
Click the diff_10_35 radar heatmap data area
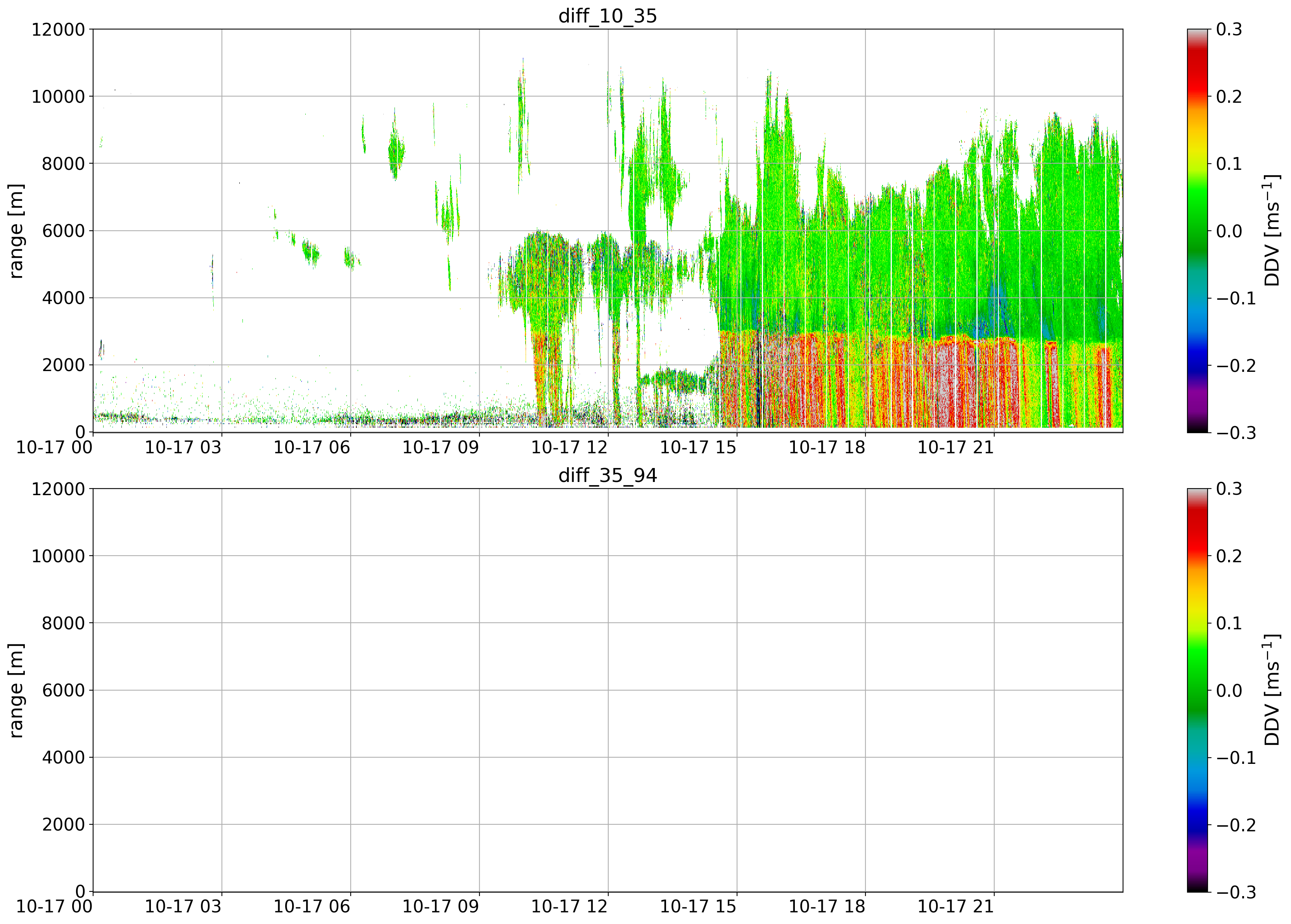tap(608, 231)
